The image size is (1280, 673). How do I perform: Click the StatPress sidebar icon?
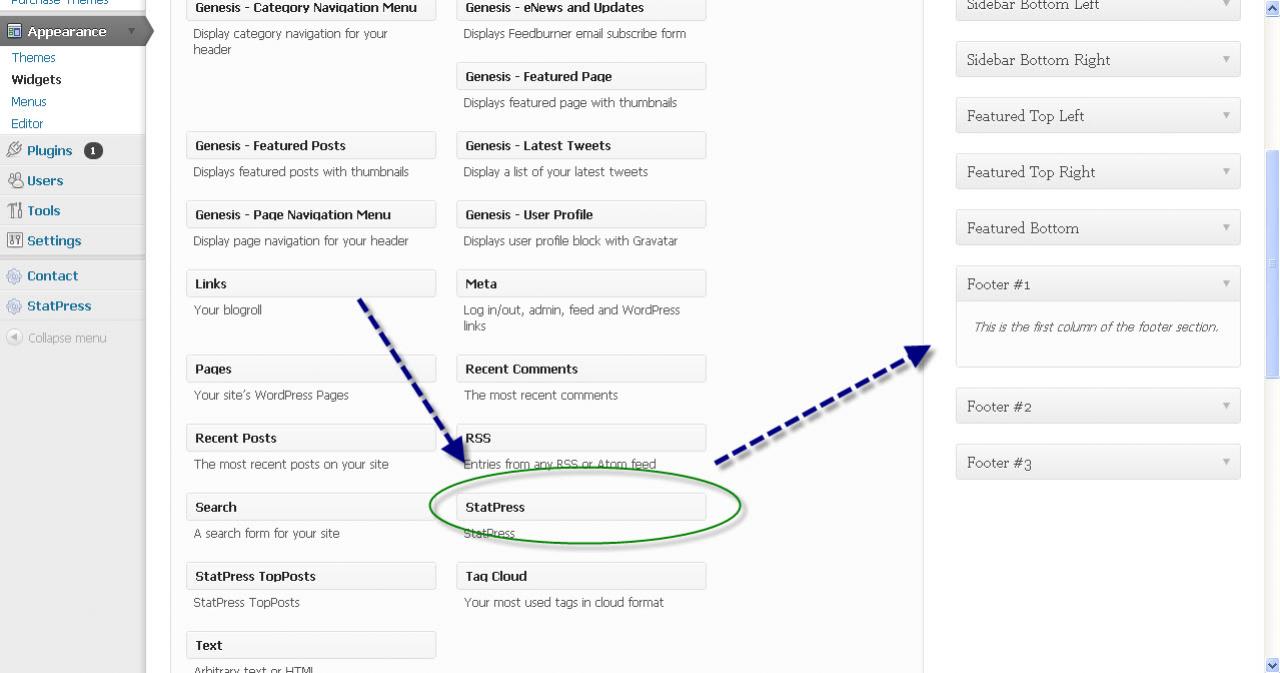click(x=14, y=306)
